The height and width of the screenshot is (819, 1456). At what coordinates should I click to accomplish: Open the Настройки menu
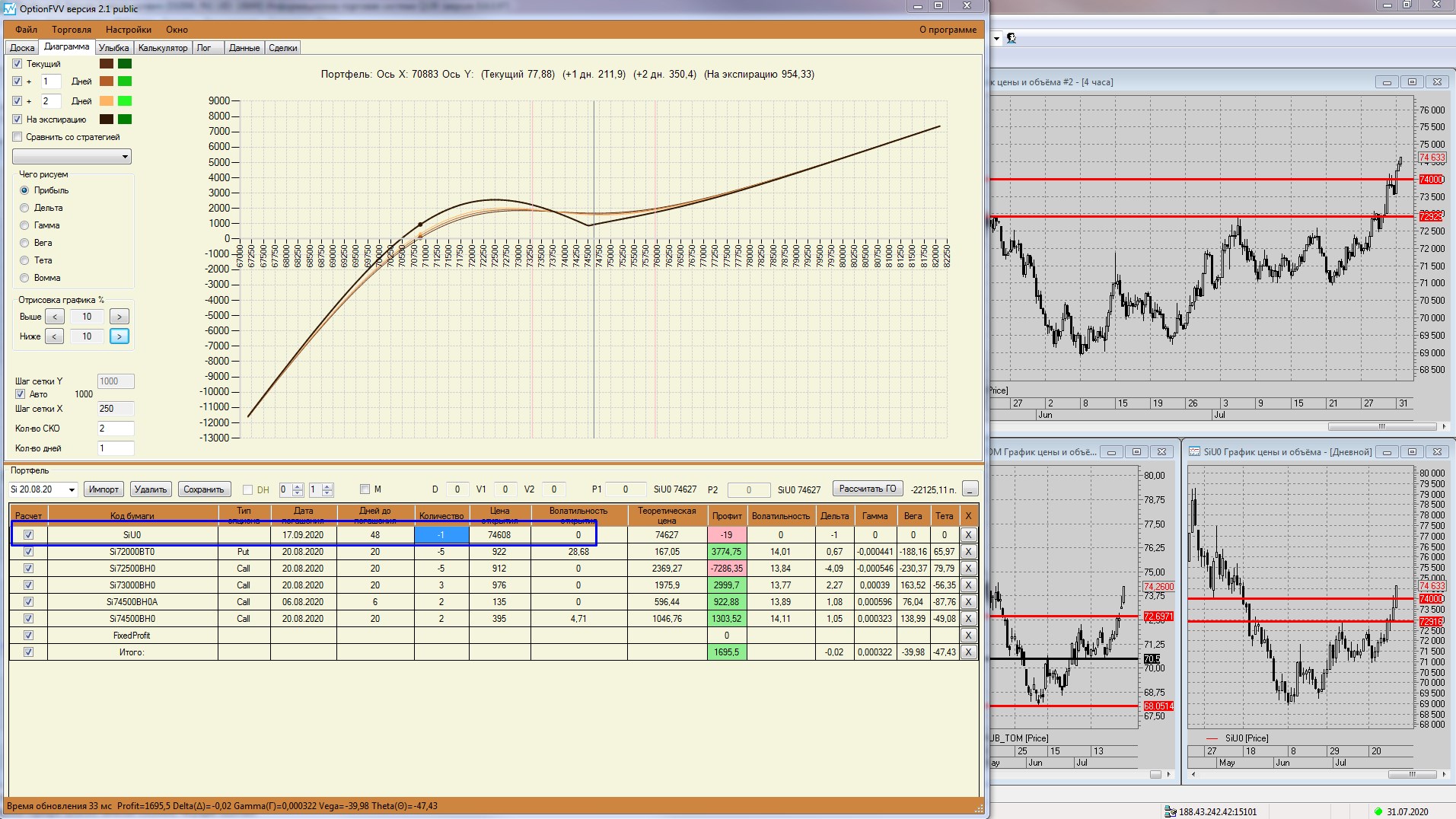click(129, 30)
